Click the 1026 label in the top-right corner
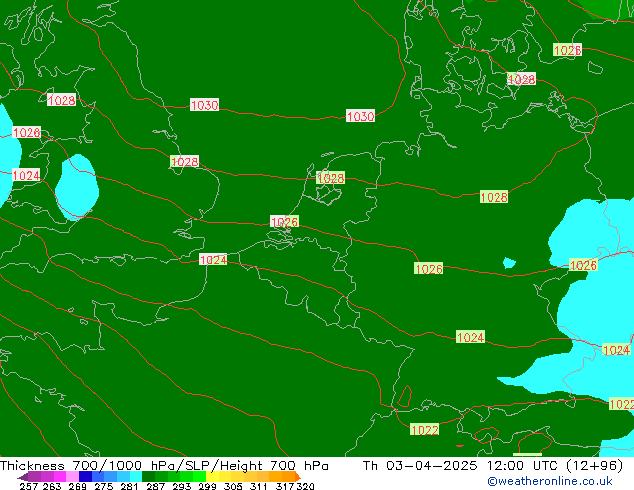This screenshot has width=634, height=490. point(568,50)
